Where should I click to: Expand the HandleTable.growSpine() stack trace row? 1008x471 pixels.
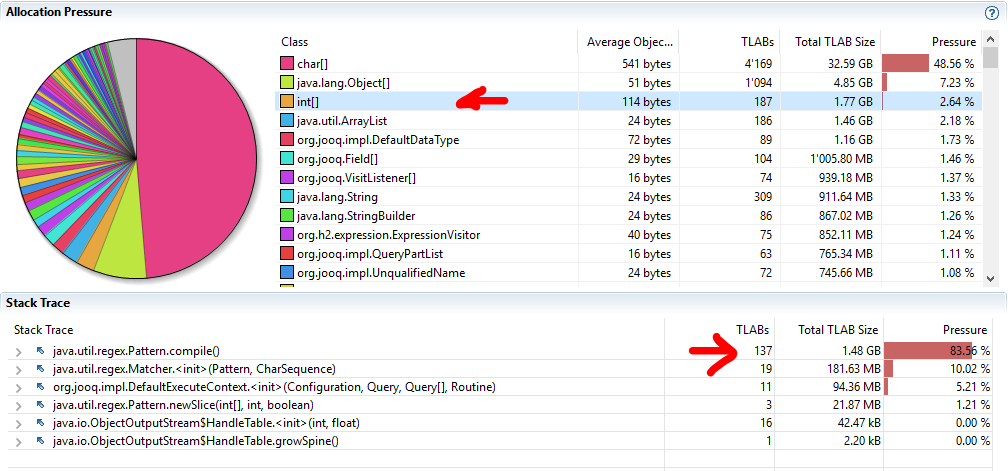tap(19, 442)
